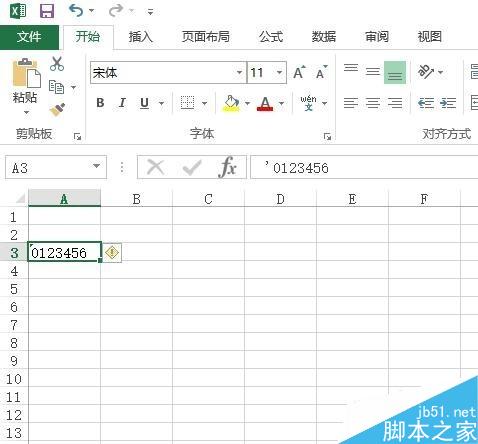Save the workbook with floppy icon
Screen dimensions: 478x444
coord(47,11)
